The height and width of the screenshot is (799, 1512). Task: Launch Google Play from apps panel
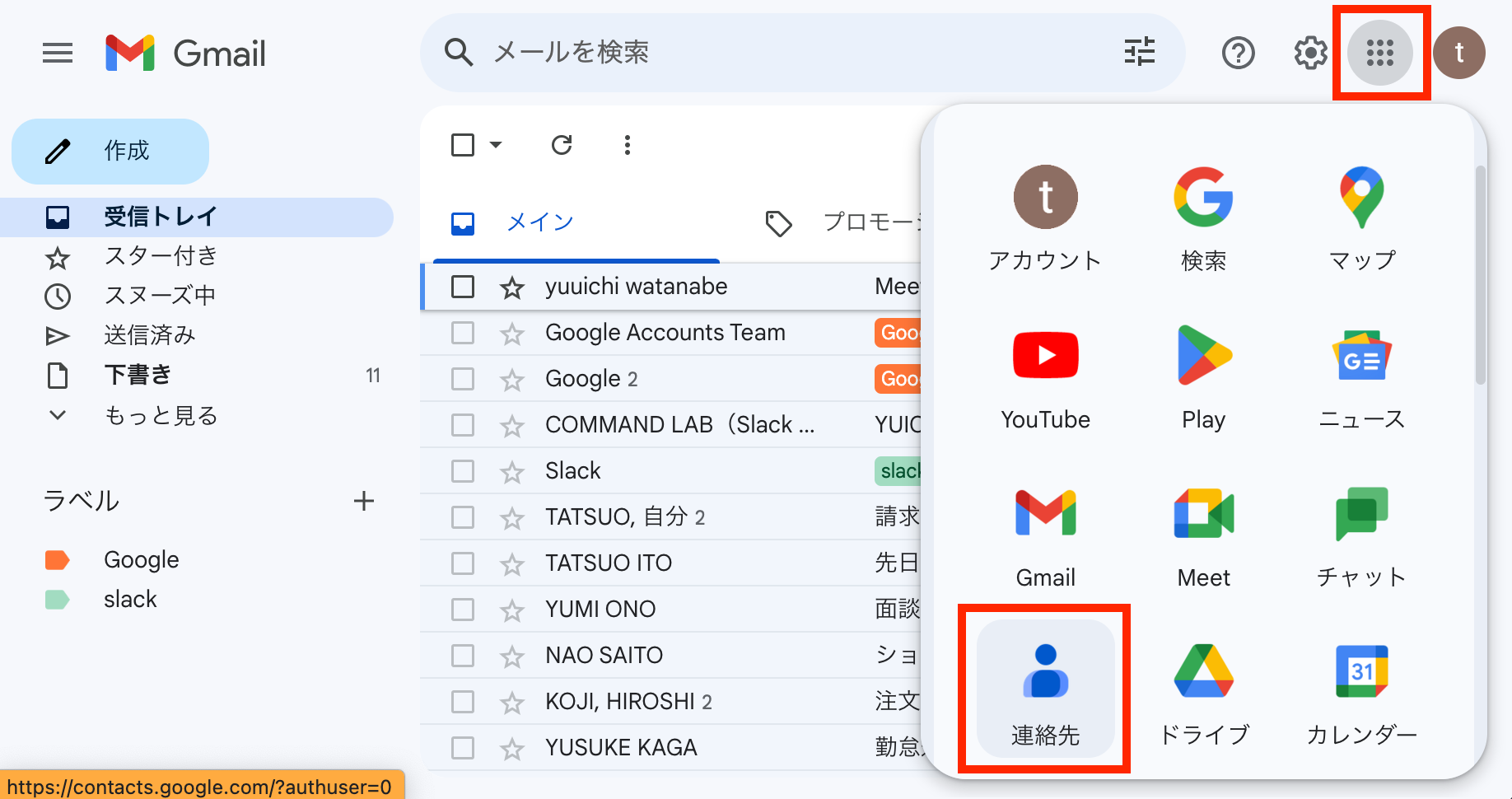pyautogui.click(x=1203, y=377)
